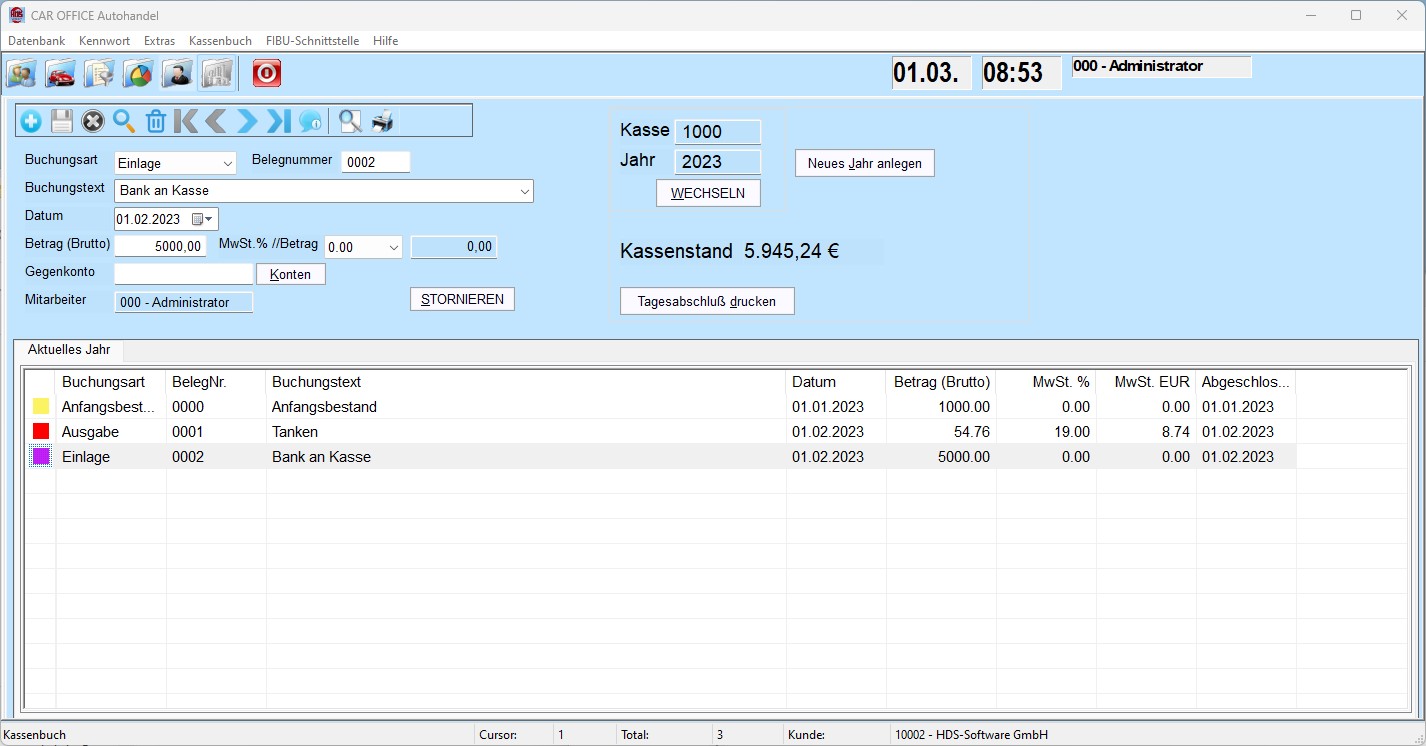This screenshot has width=1426, height=746.
Task: Click the Buchungsart column header
Action: 111,382
